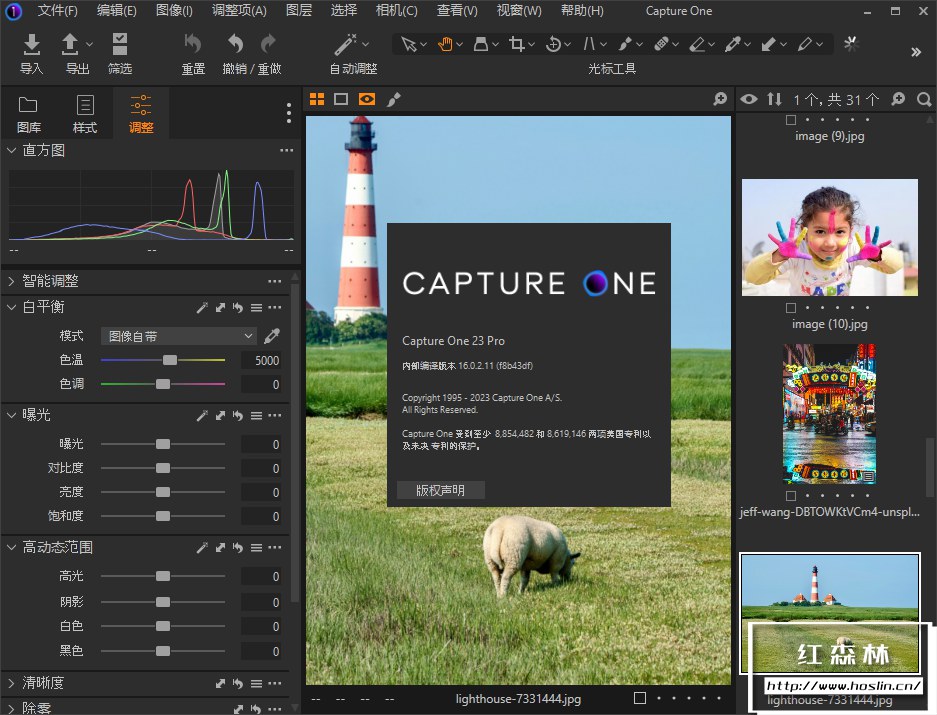Click the 筛选 (Cull) toolbar icon
This screenshot has width=937, height=715.
(x=120, y=44)
